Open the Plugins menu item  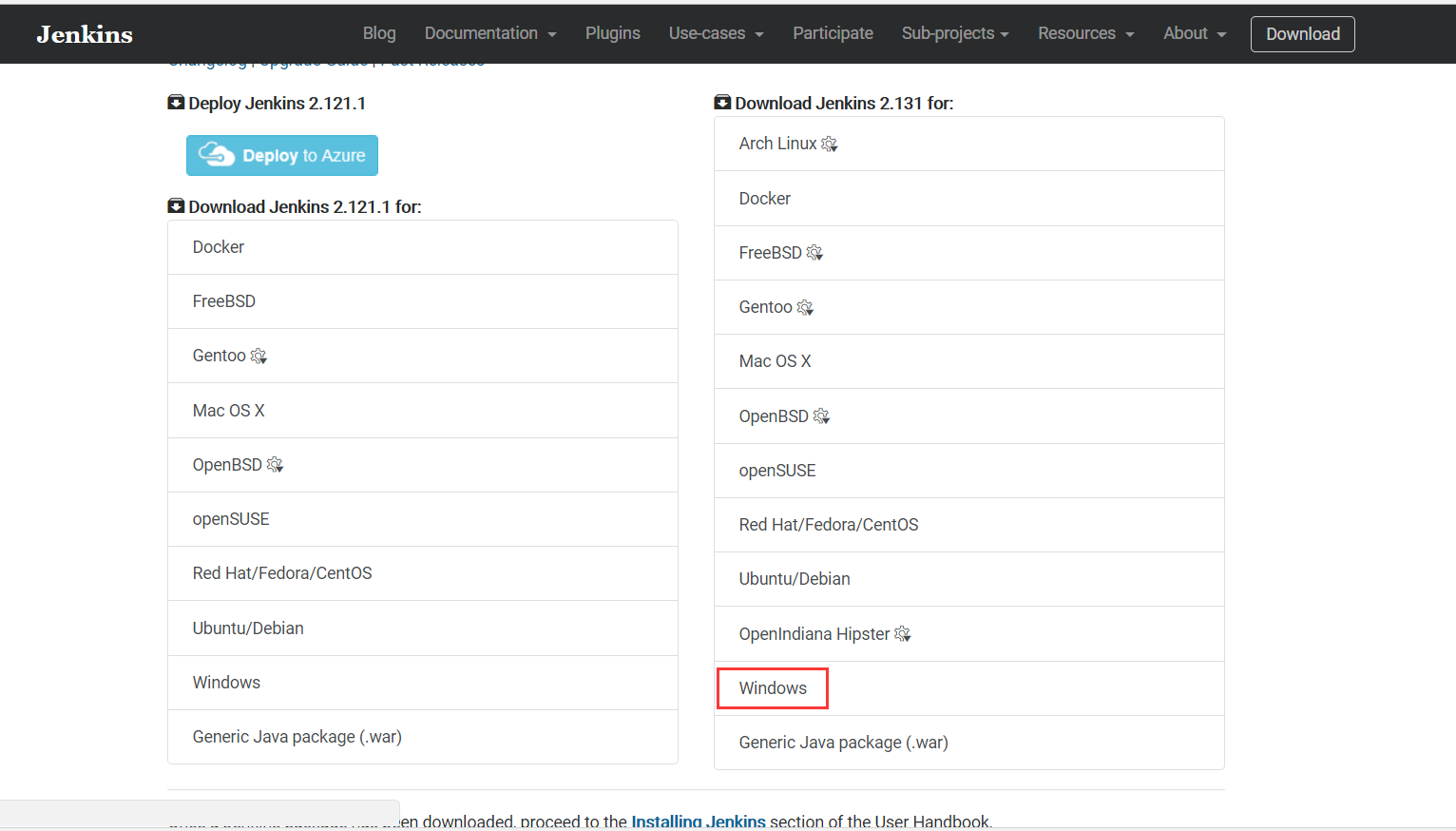[x=612, y=33]
